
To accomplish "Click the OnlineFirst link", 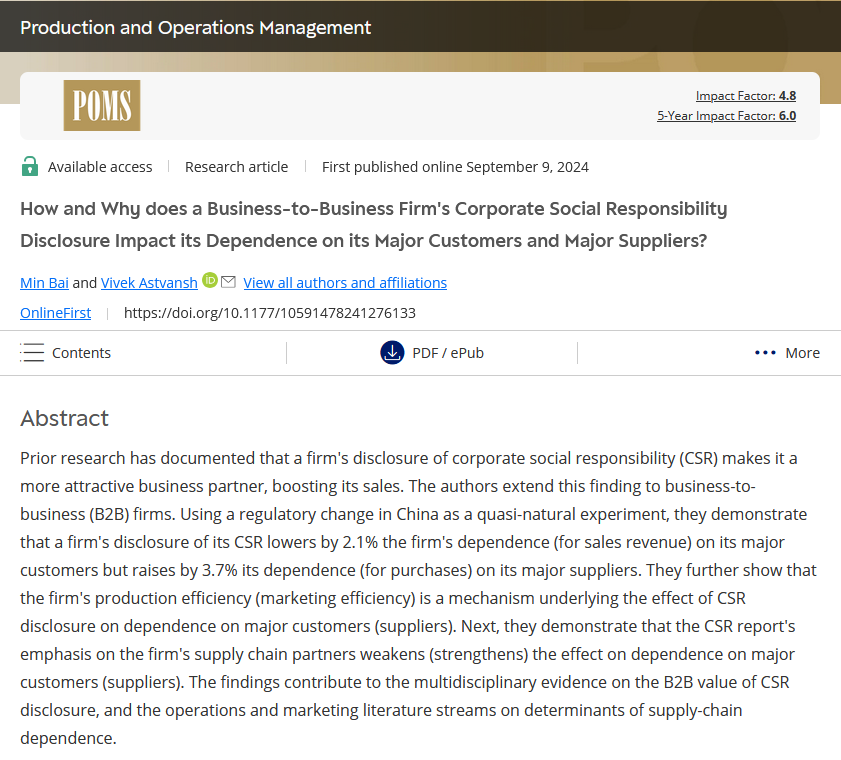I will coord(55,313).
